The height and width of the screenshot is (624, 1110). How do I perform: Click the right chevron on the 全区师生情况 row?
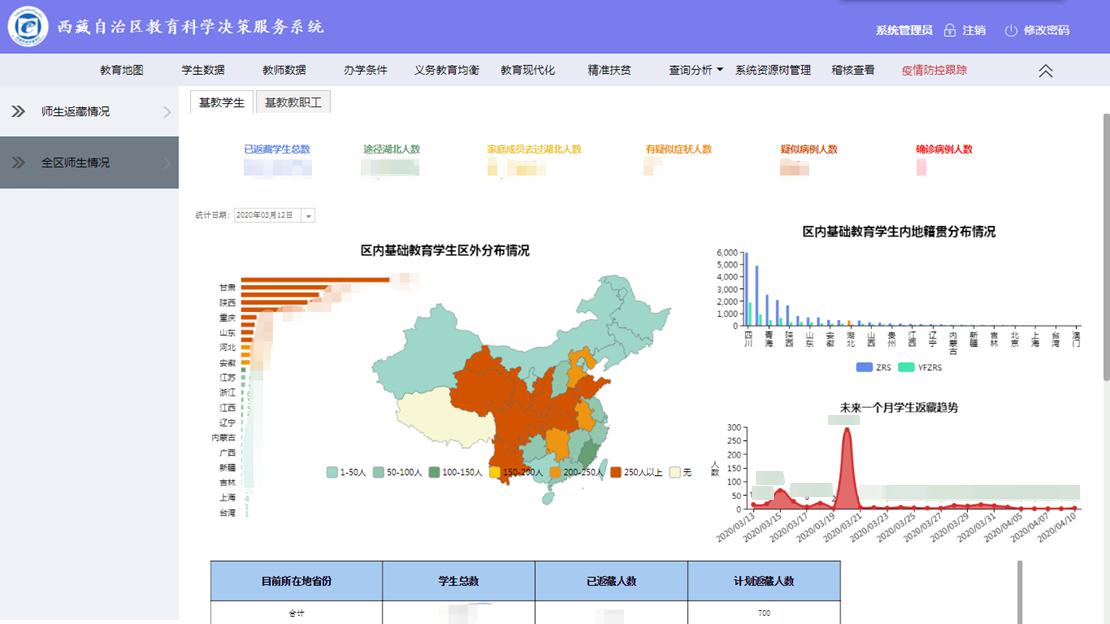(x=167, y=163)
